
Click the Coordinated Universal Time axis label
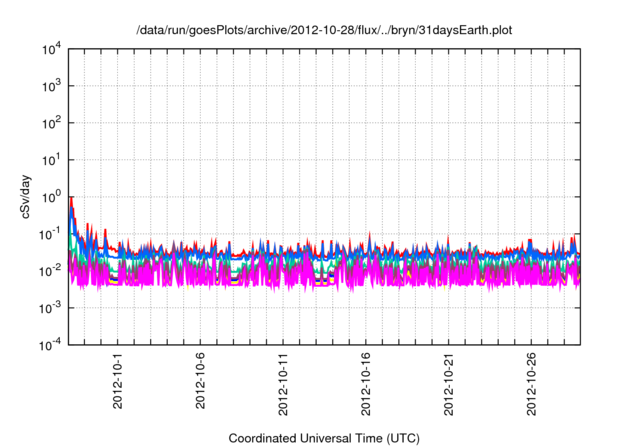click(x=324, y=439)
